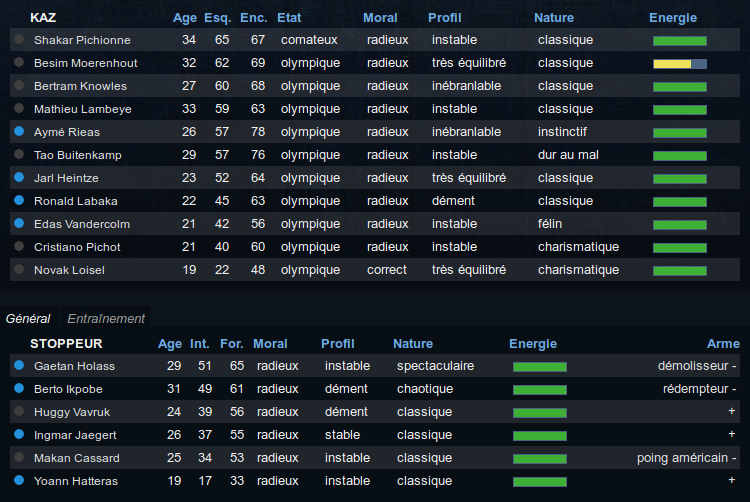The width and height of the screenshot is (750, 502).
Task: Sort Stoppeur table by Arme column
Action: click(x=723, y=344)
